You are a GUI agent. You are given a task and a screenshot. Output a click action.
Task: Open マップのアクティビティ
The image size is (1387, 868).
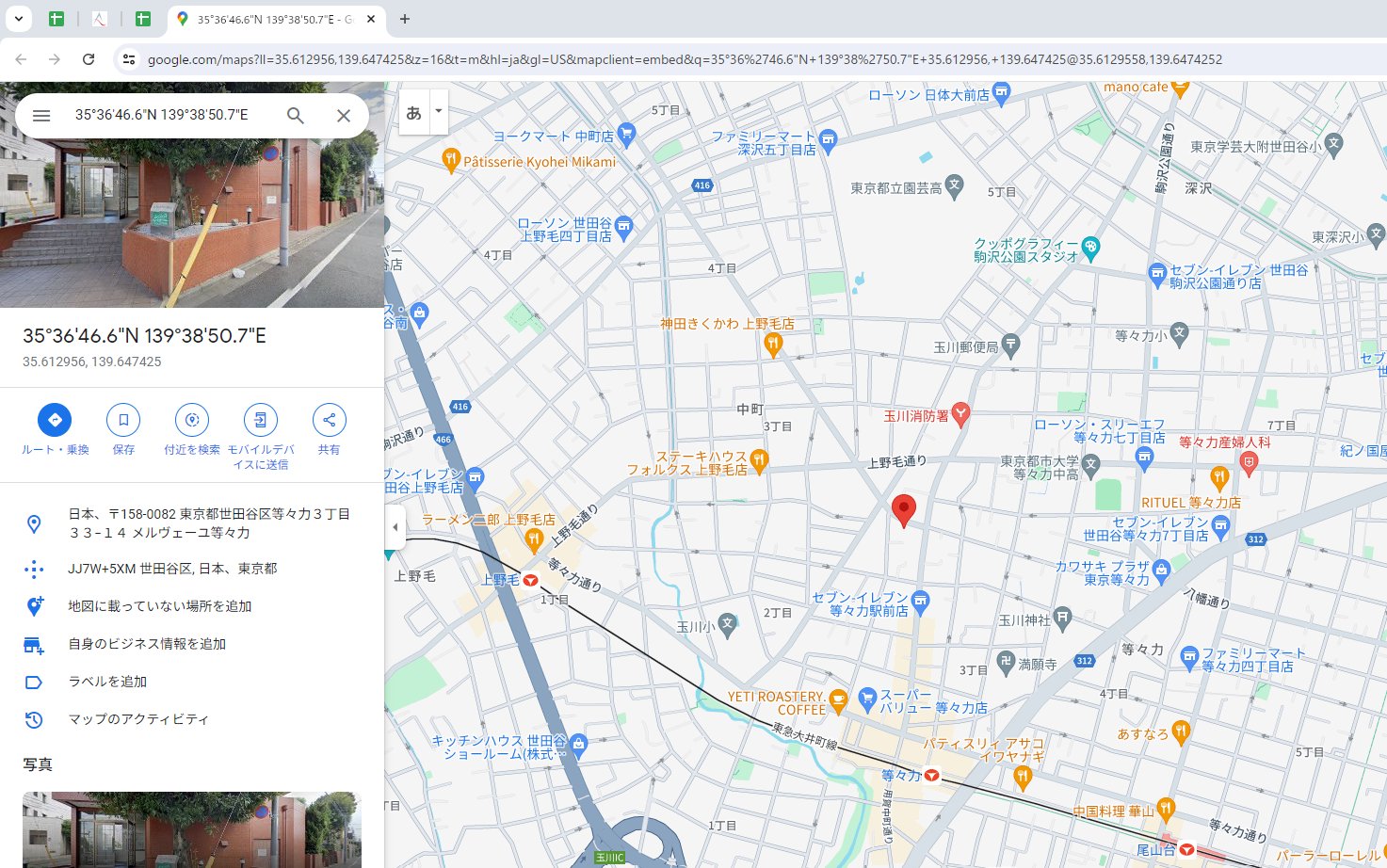192,719
